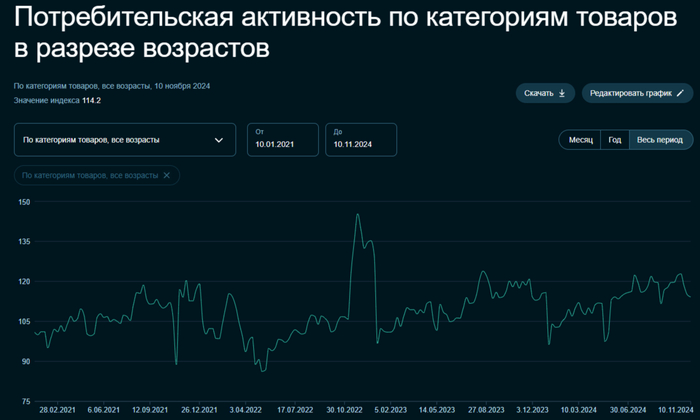Click the 150 value on the y-axis
Screen dimensions: 700x420
tap(25, 202)
